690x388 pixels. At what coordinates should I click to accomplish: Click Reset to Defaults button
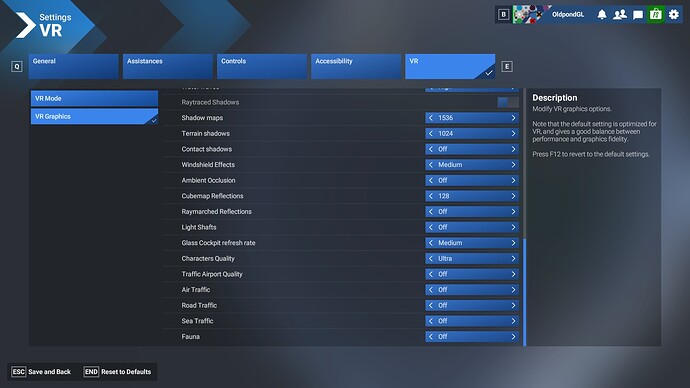pyautogui.click(x=118, y=372)
